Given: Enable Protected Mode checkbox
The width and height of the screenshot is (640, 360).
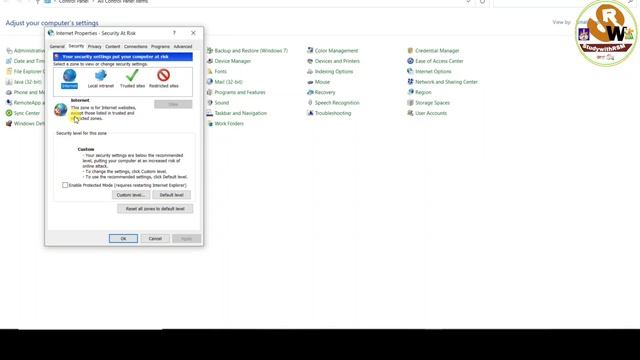Looking at the screenshot, I should click(65, 185).
